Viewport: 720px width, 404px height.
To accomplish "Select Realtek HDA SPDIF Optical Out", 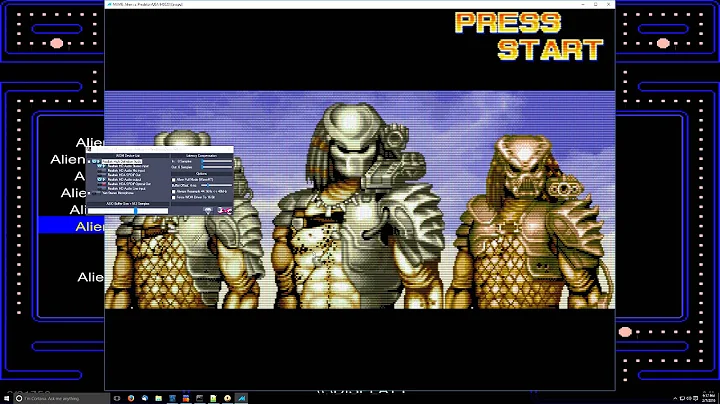I will click(x=129, y=184).
